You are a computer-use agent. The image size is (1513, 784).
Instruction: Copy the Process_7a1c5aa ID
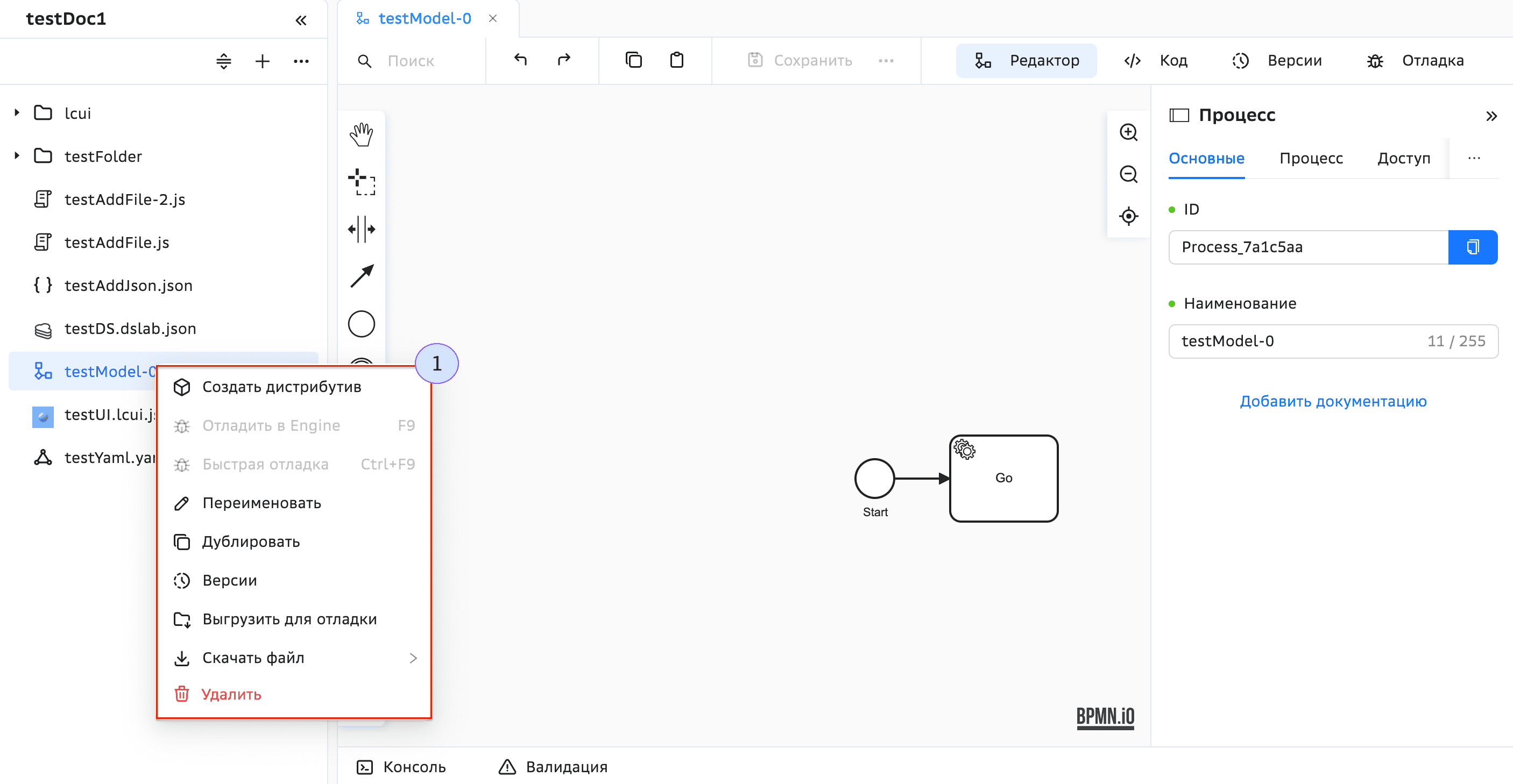tap(1473, 247)
